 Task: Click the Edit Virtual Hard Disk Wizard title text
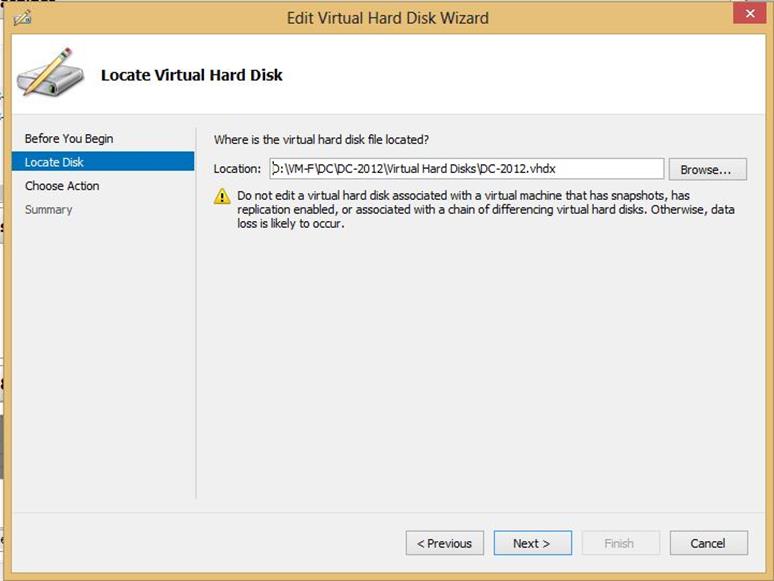click(387, 18)
